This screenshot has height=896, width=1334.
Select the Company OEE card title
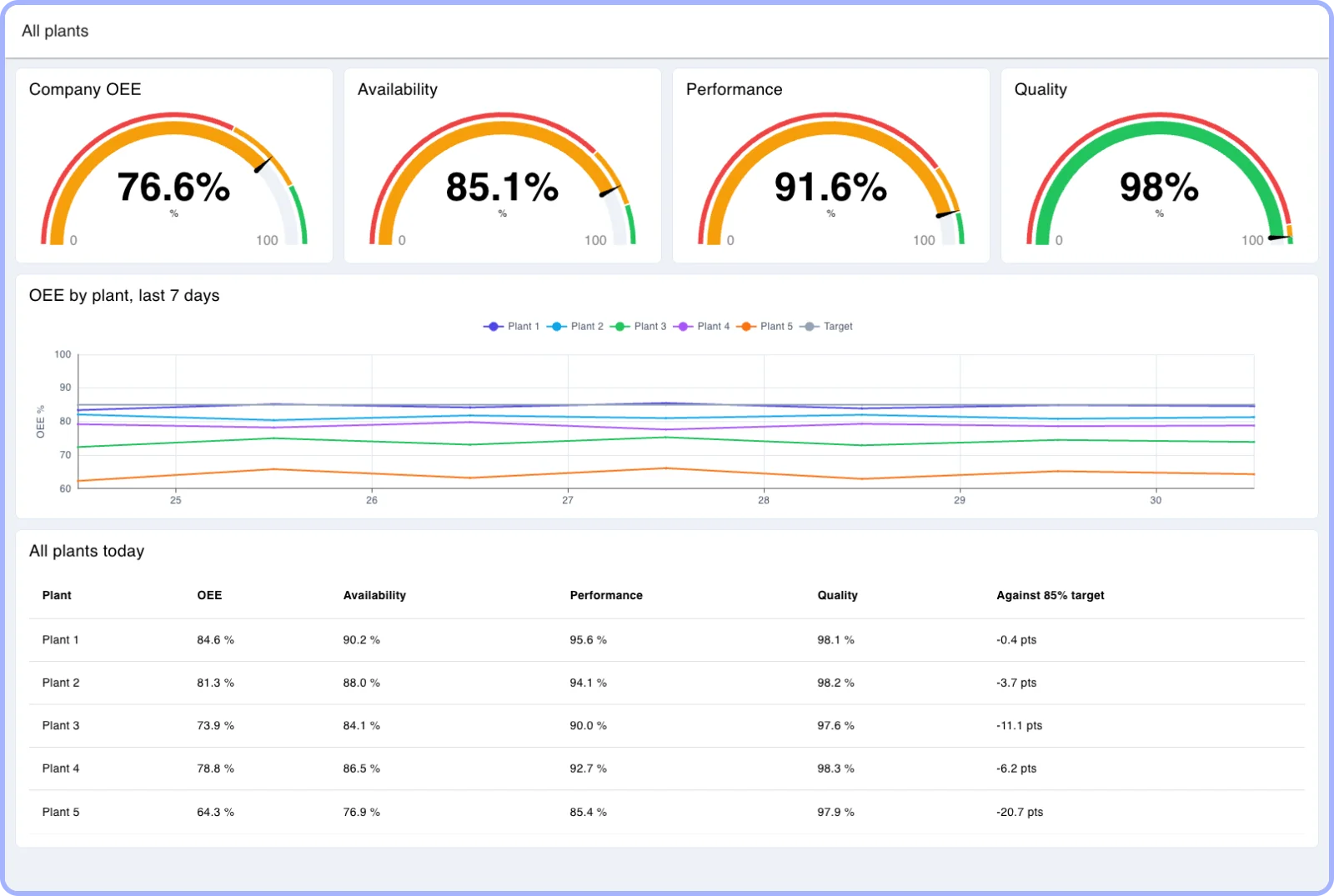click(85, 89)
